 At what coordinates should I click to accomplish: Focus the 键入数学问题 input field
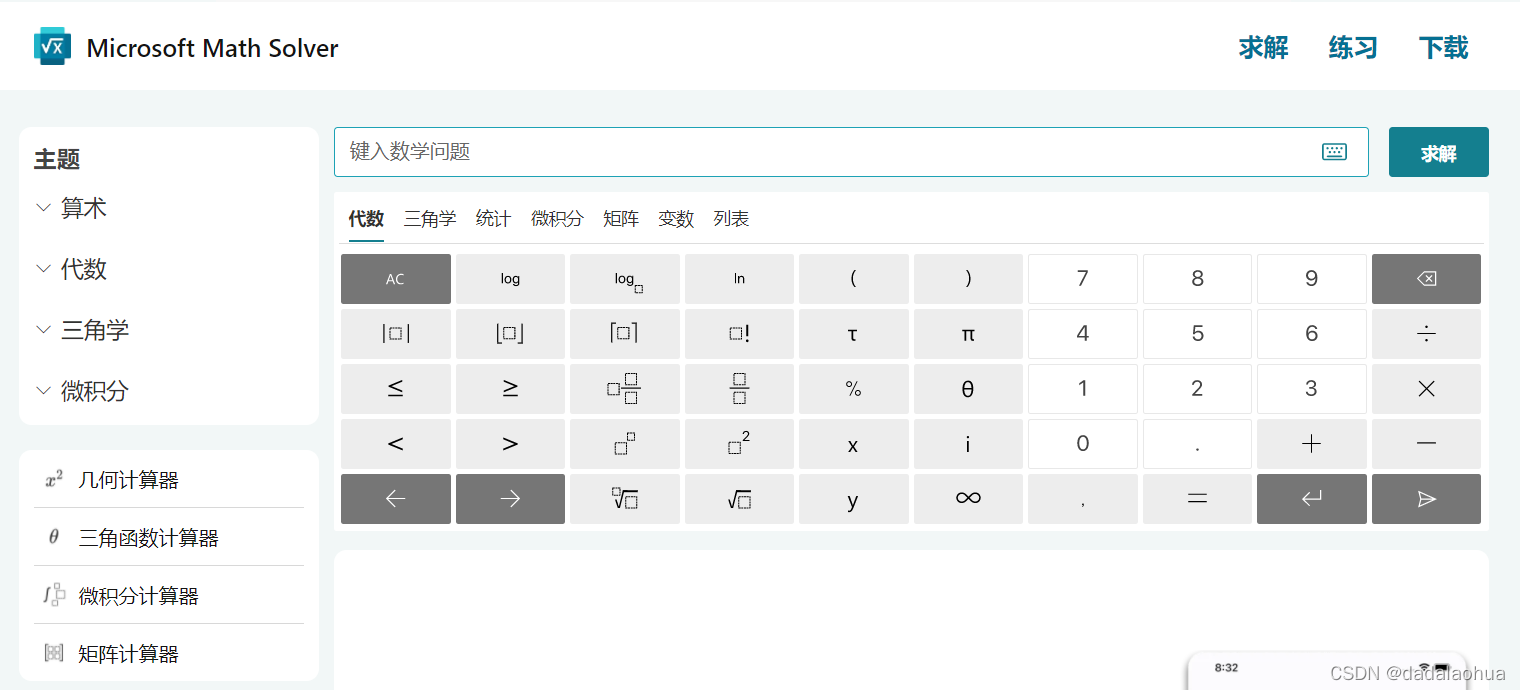(851, 152)
